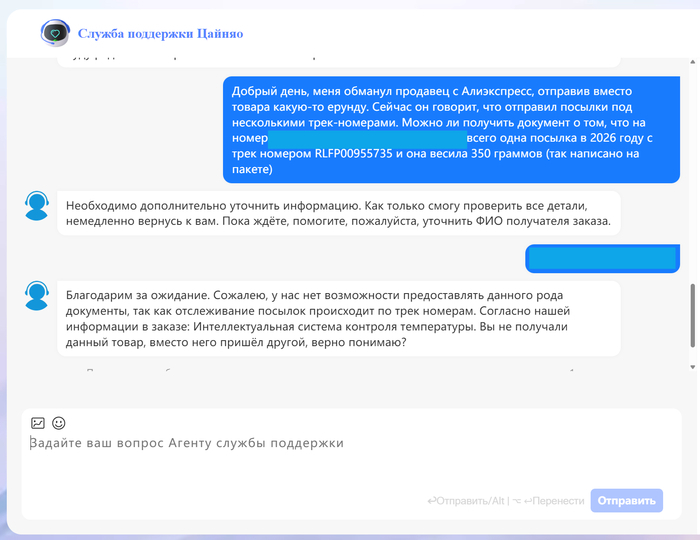Click the Cainiao robot logo in header
Screen dimensions: 700x540
click(55, 33)
